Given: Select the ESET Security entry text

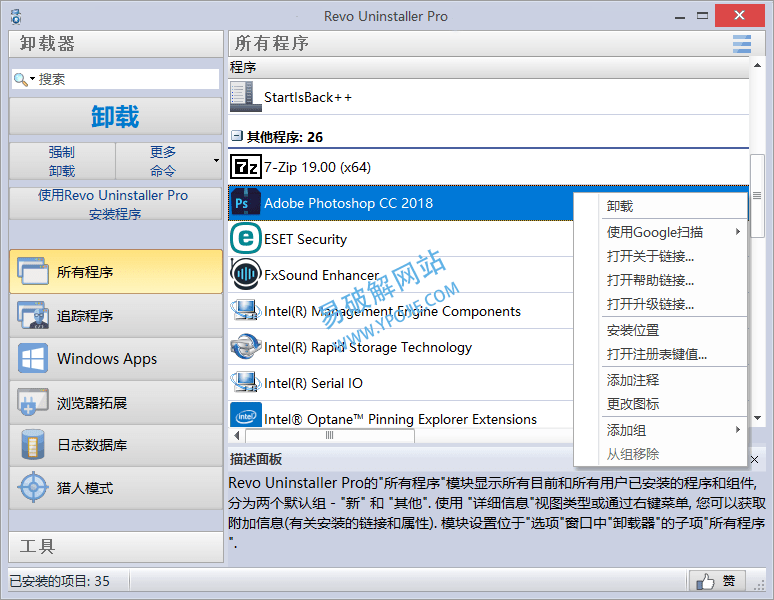Looking at the screenshot, I should [x=305, y=239].
